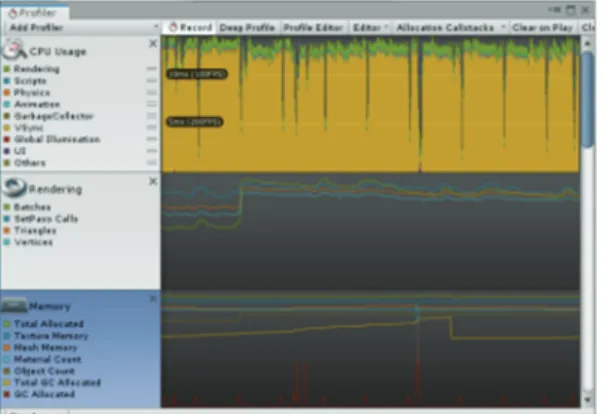The height and width of the screenshot is (414, 604).
Task: Select the Memory module title
Action: (x=50, y=307)
